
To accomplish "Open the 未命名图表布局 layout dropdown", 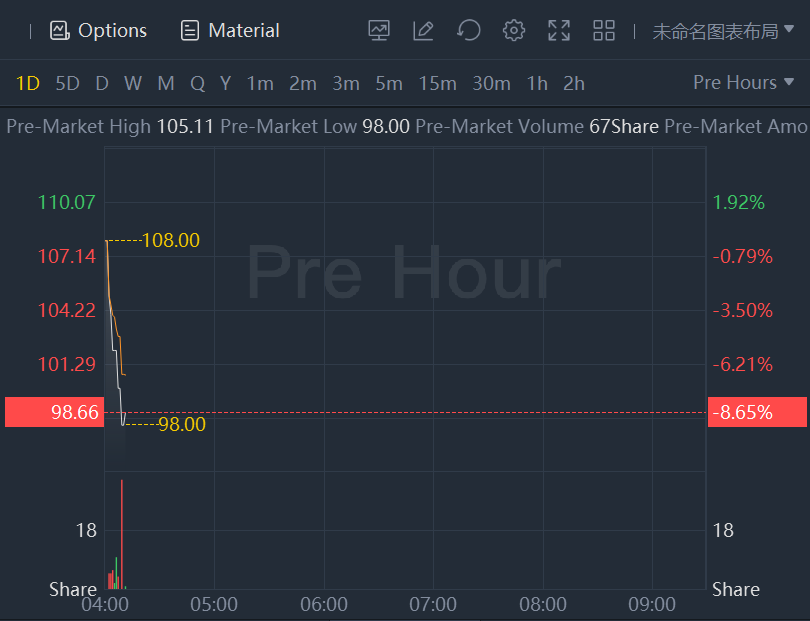I will 723,31.
